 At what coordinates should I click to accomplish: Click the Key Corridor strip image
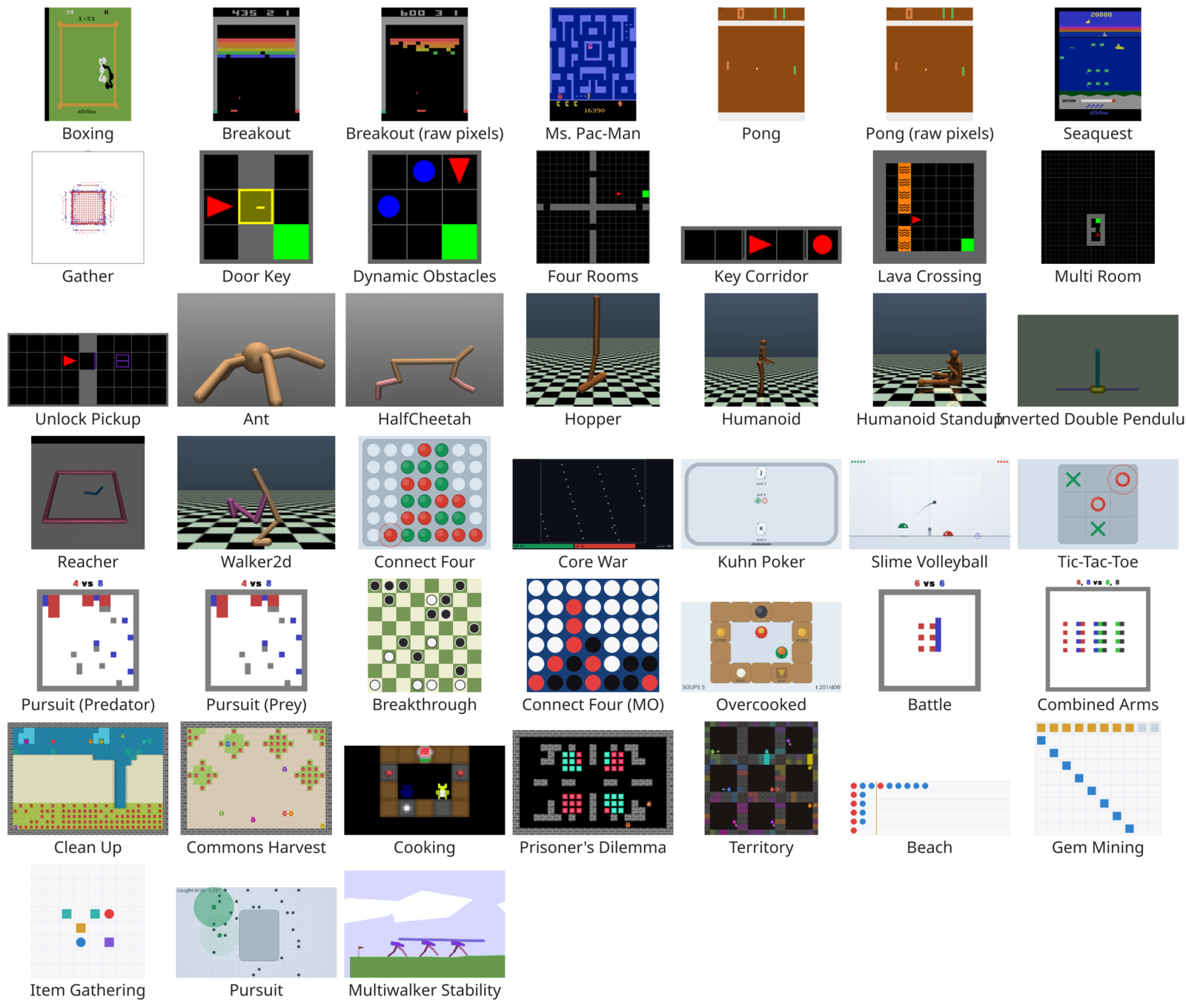[761, 245]
